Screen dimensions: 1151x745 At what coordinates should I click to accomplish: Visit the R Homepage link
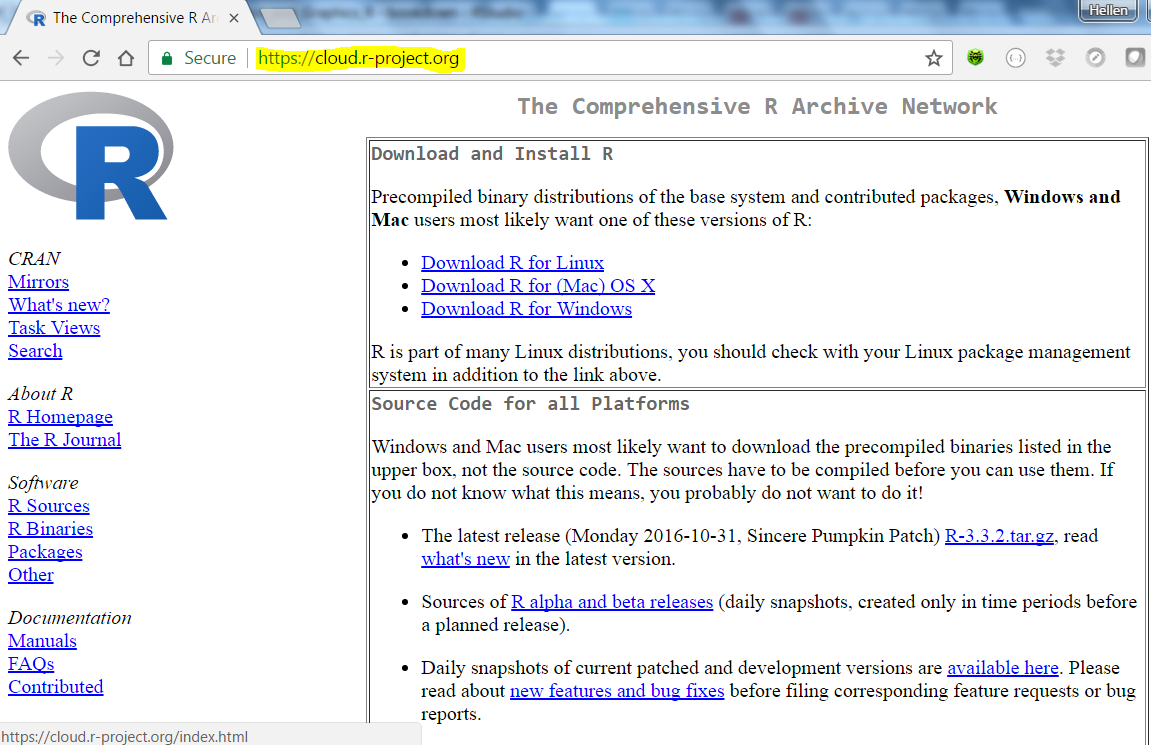click(x=60, y=417)
